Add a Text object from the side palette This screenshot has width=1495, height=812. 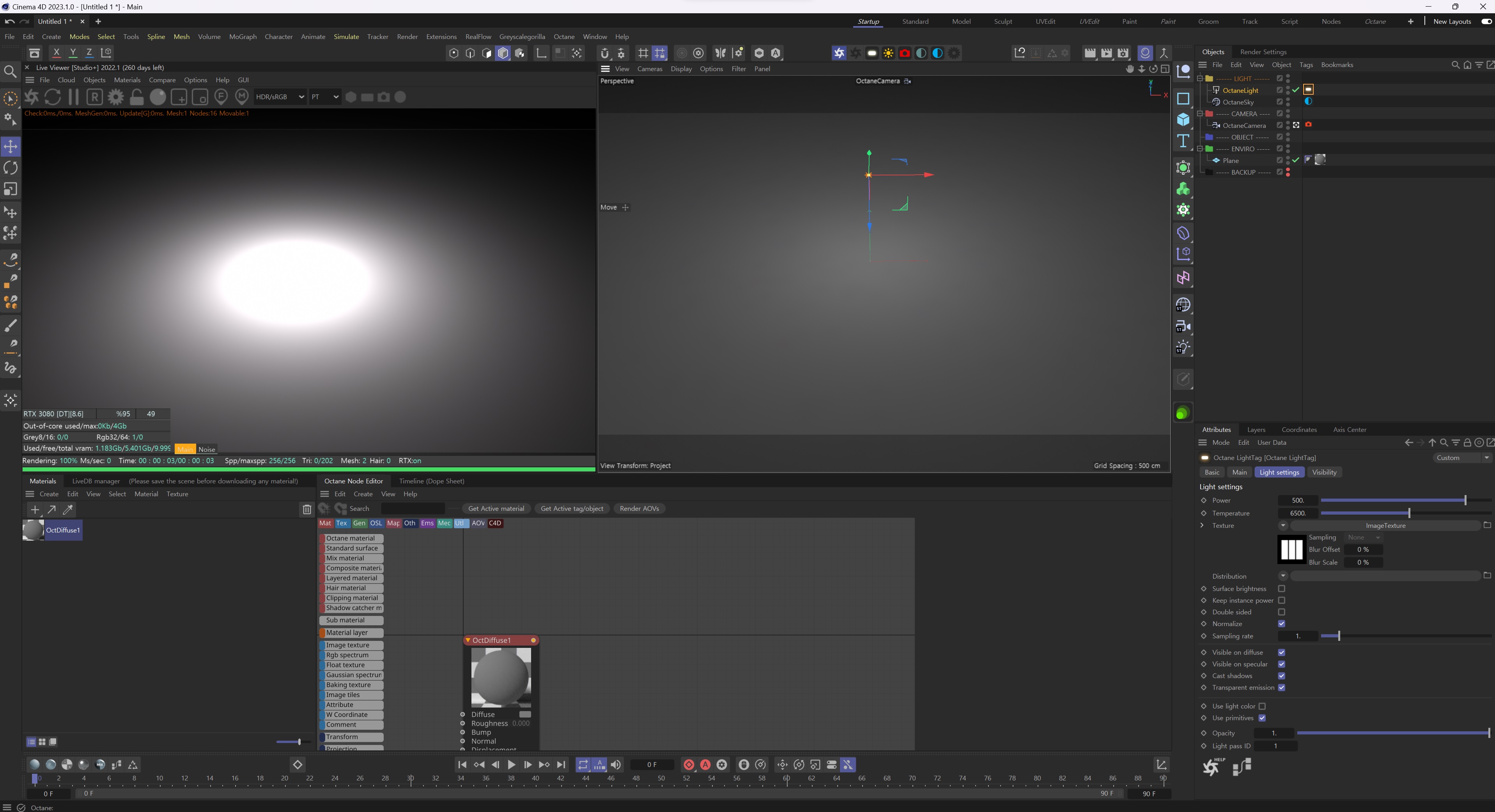[1183, 141]
